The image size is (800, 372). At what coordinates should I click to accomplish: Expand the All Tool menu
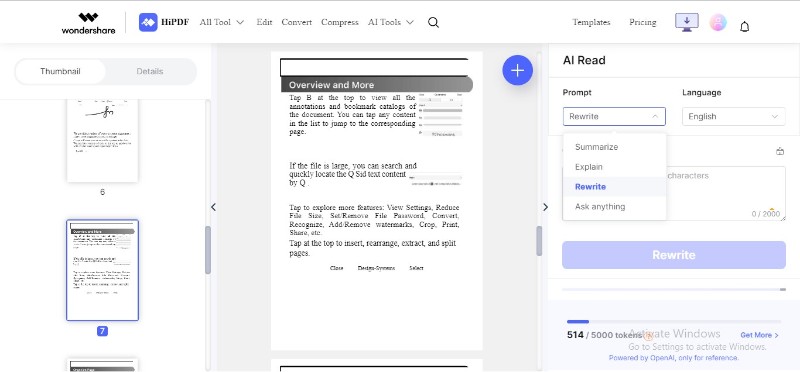(222, 22)
